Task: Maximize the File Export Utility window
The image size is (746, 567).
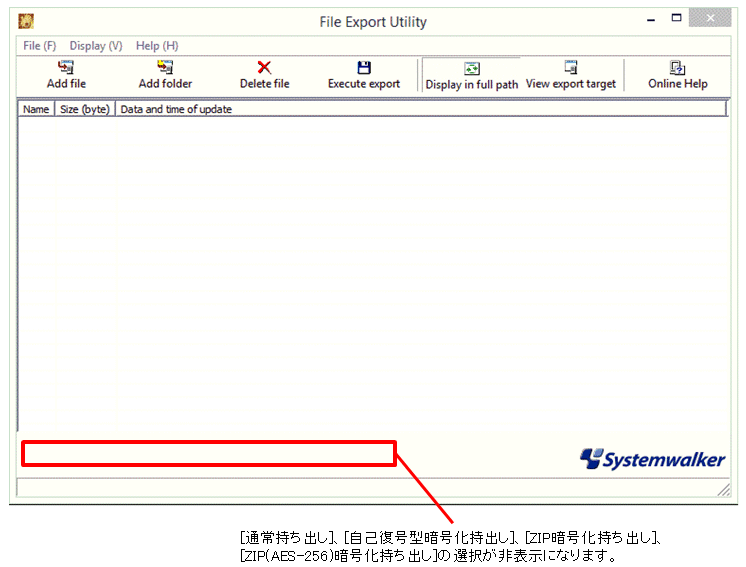Action: click(676, 18)
